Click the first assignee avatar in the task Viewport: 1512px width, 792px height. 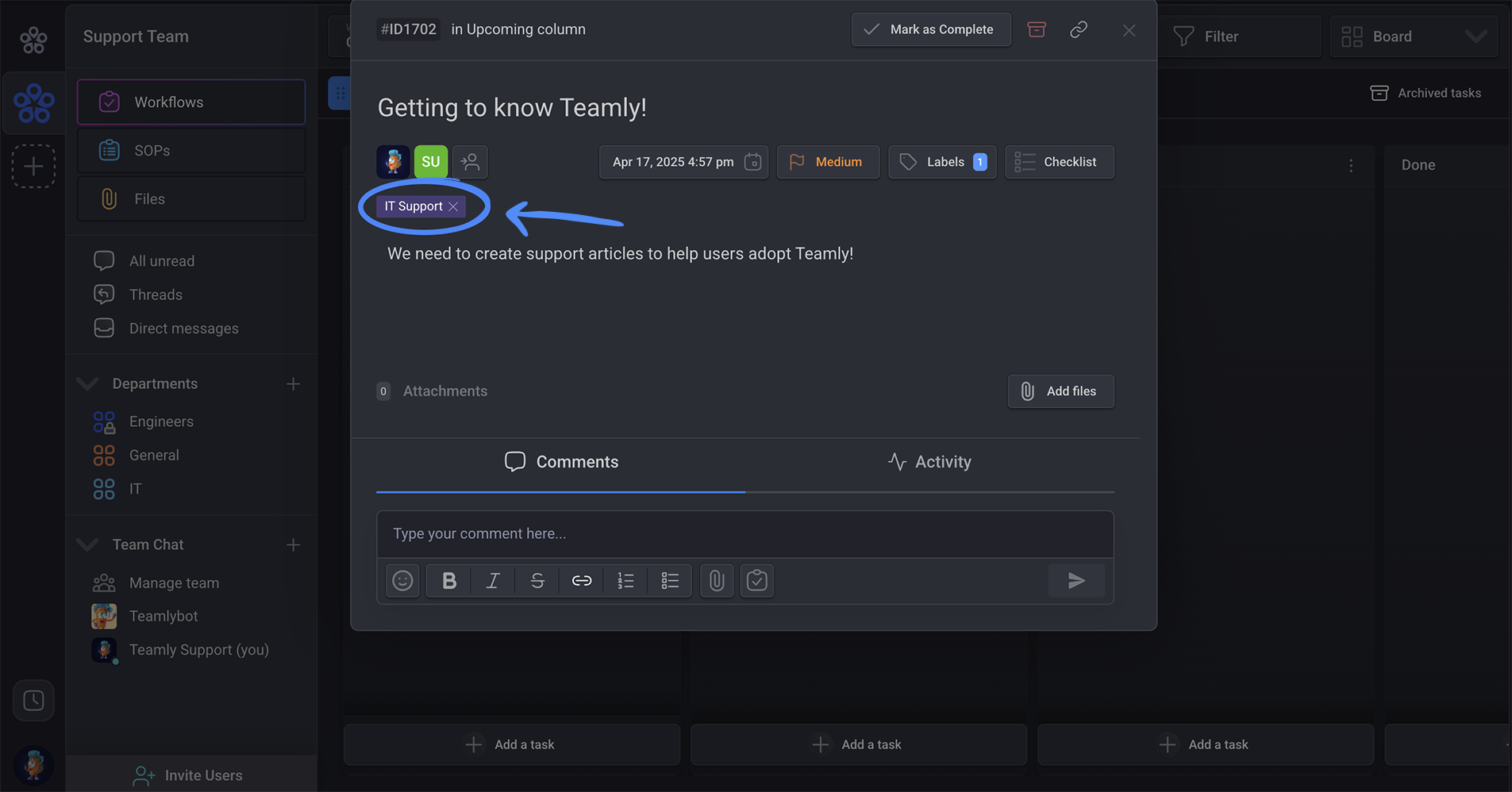tap(393, 162)
